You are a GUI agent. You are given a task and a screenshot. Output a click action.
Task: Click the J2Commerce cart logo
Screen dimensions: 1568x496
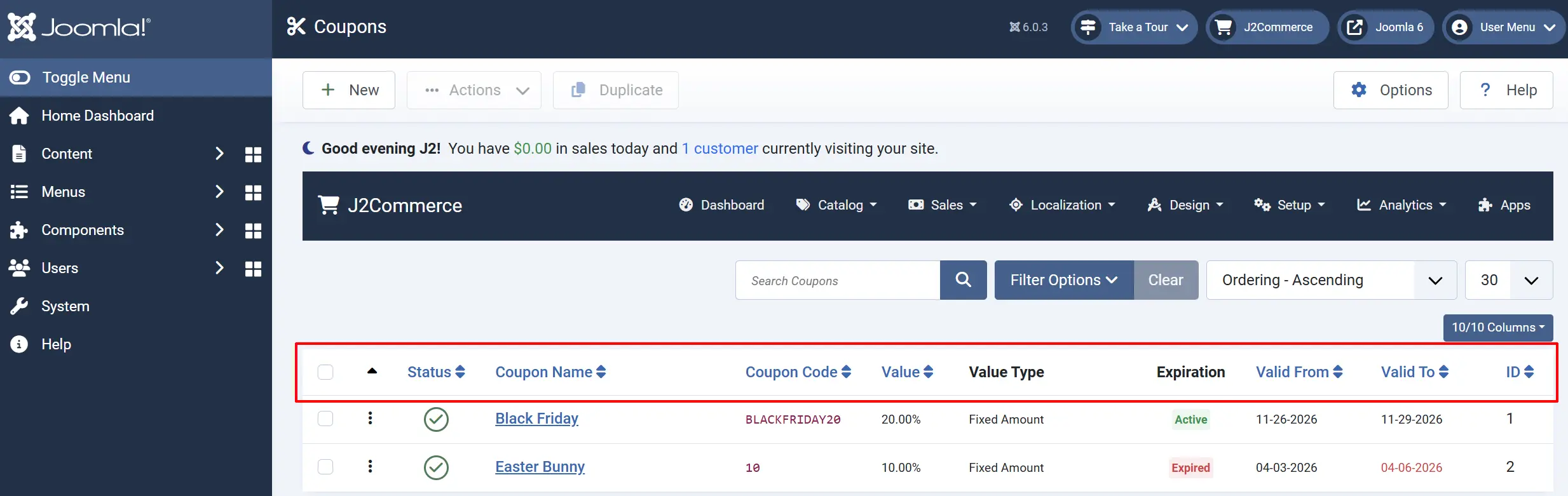(390, 206)
